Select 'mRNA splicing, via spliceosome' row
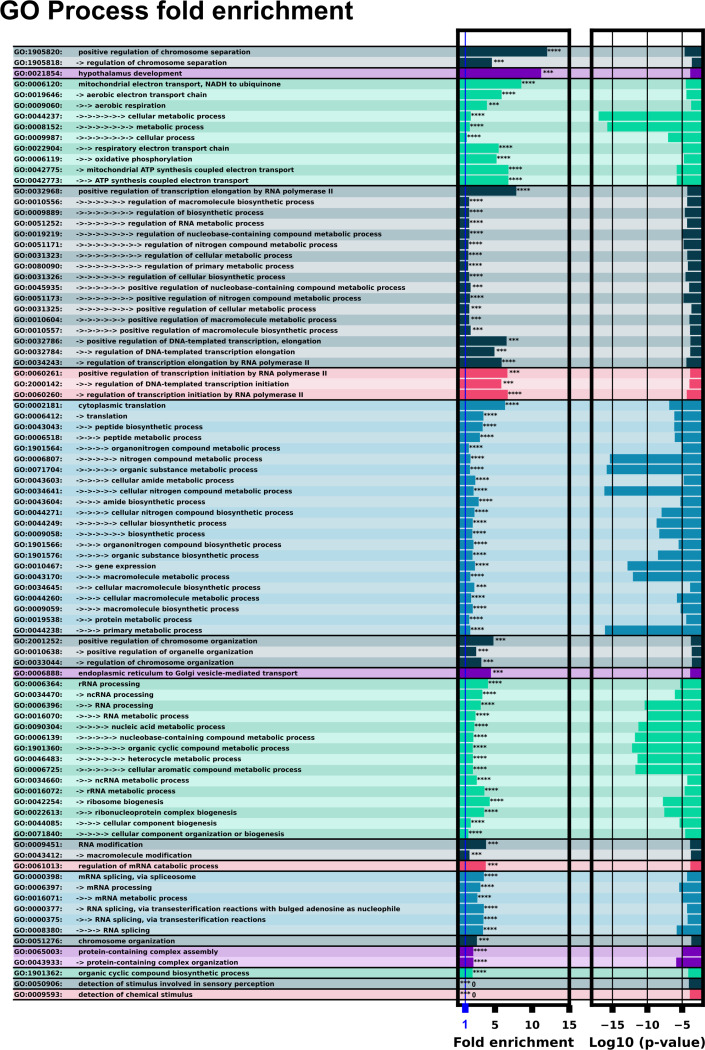The image size is (705, 1050). tap(357, 877)
